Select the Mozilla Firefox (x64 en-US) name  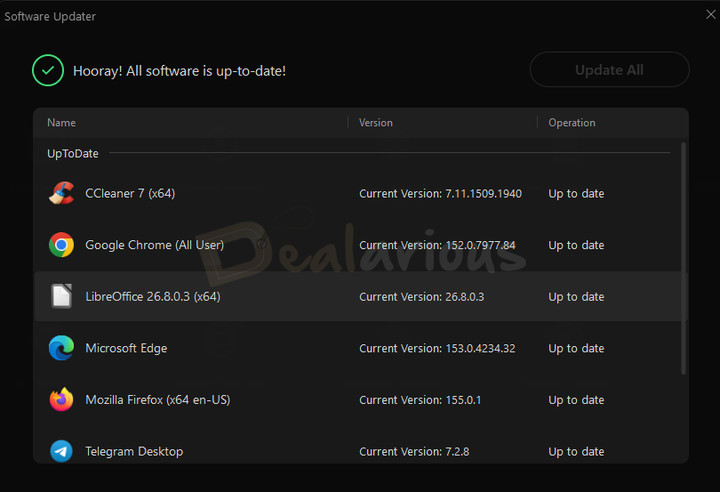click(x=158, y=400)
